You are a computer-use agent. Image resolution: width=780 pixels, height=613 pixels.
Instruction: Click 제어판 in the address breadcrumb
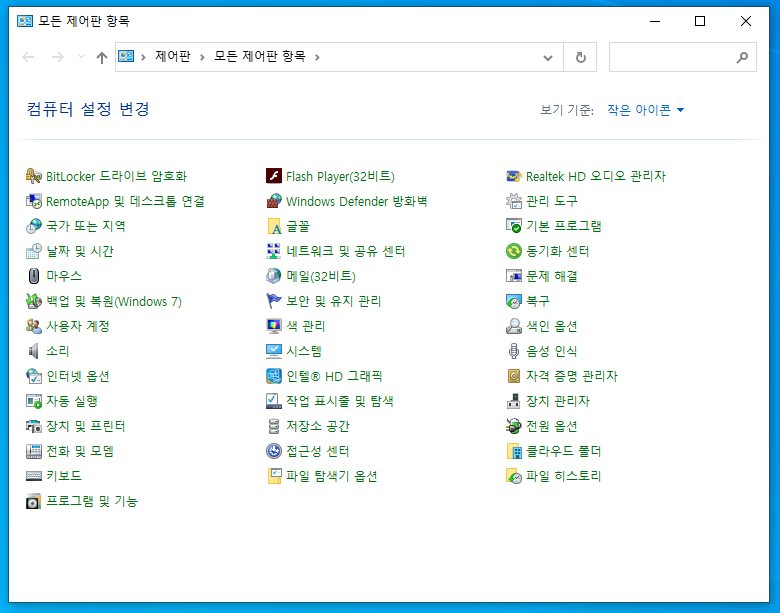tap(173, 57)
